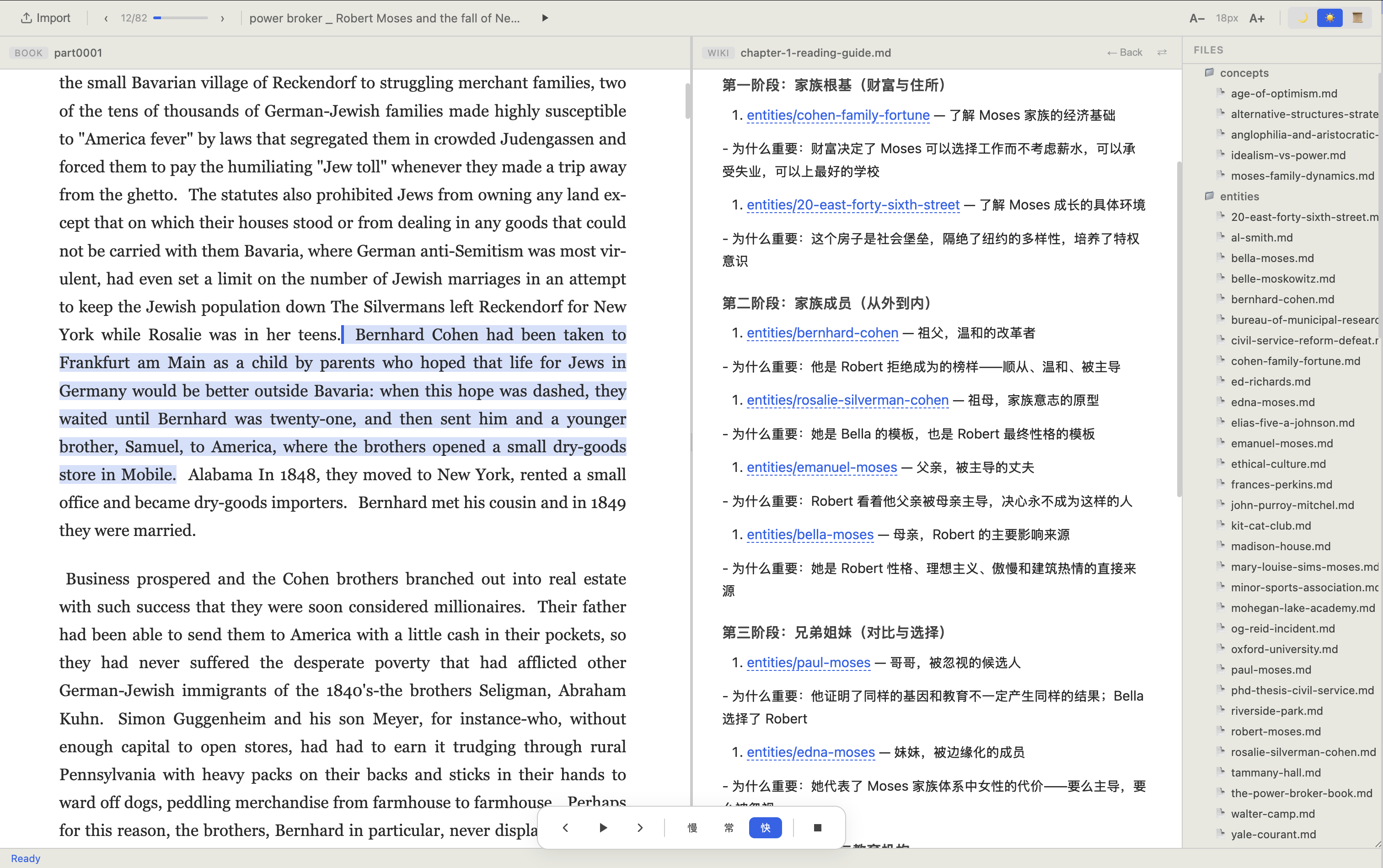Start read-aloud with top play icon

(545, 18)
